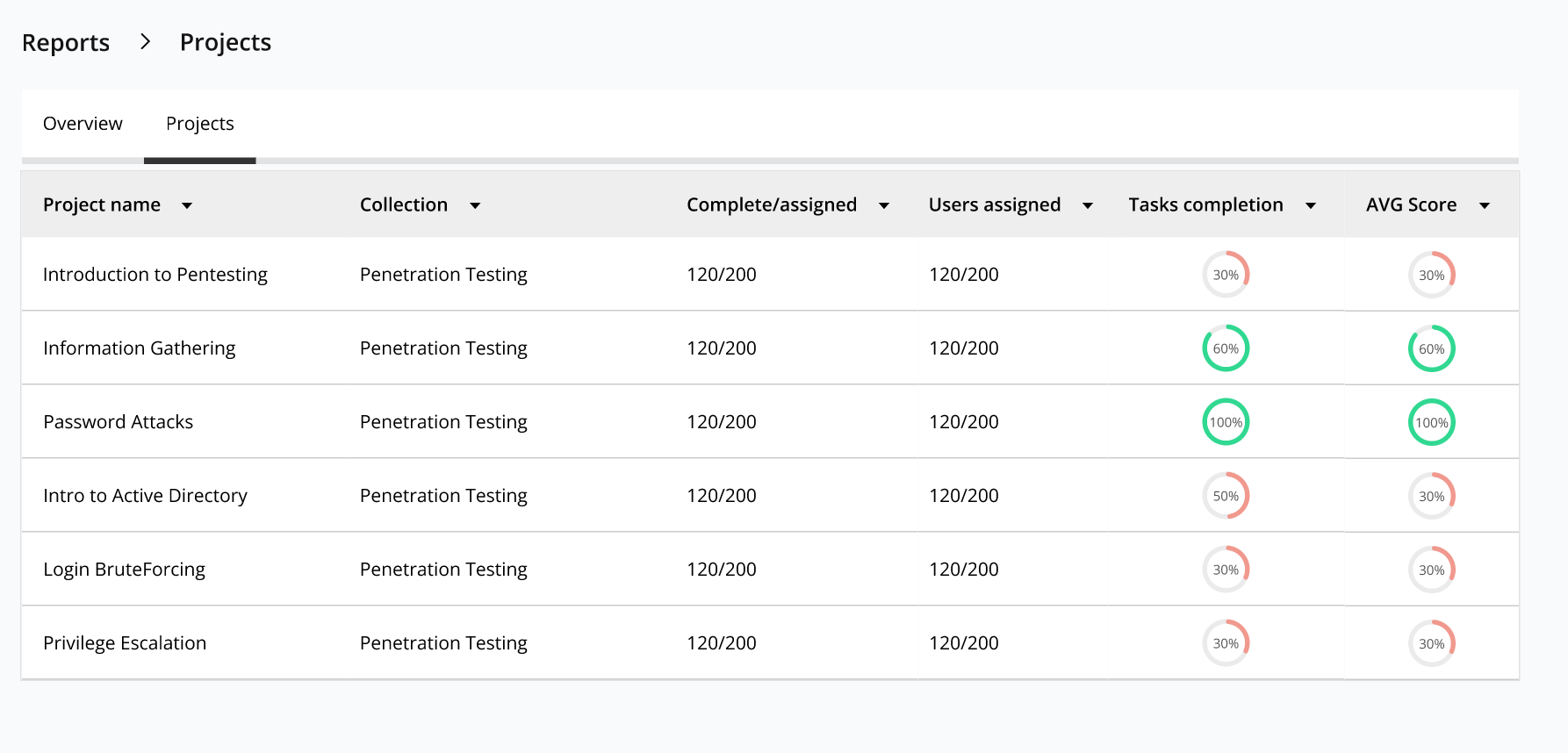Click Users assigned 120/200 for Privilege Escalation

(964, 643)
